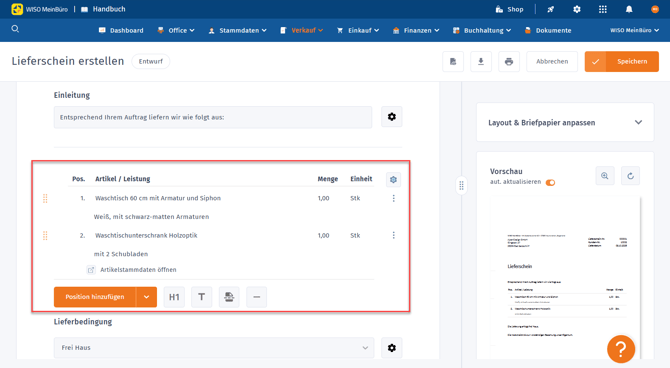The height and width of the screenshot is (368, 670).
Task: Insert a text line with T button
Action: (201, 297)
